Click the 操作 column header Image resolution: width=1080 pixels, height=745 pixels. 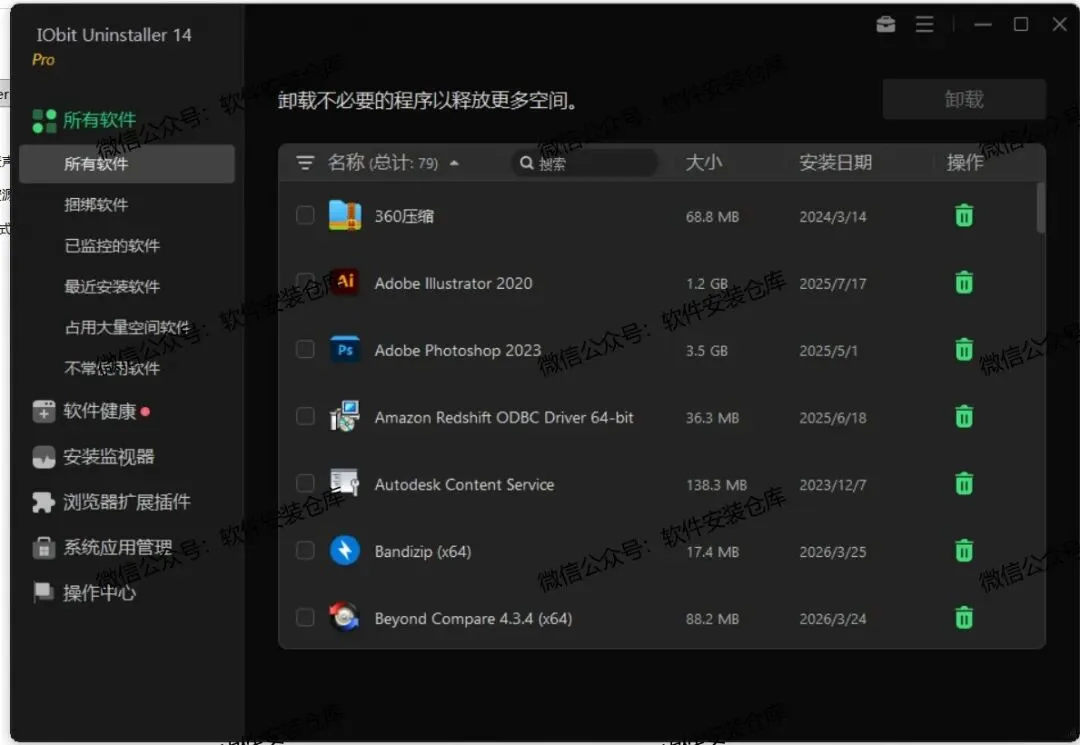964,162
